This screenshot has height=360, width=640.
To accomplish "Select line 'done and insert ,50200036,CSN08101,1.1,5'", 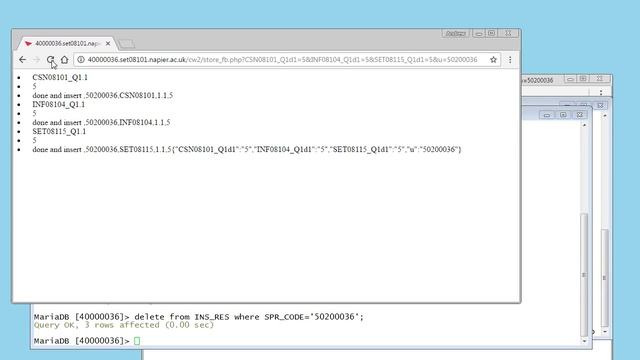I will pyautogui.click(x=102, y=96).
